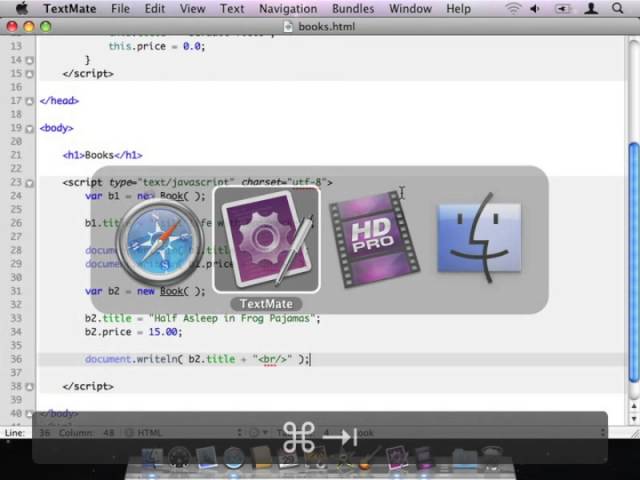The width and height of the screenshot is (640, 480).
Task: Switch to Safari in the app switcher
Action: pyautogui.click(x=160, y=241)
